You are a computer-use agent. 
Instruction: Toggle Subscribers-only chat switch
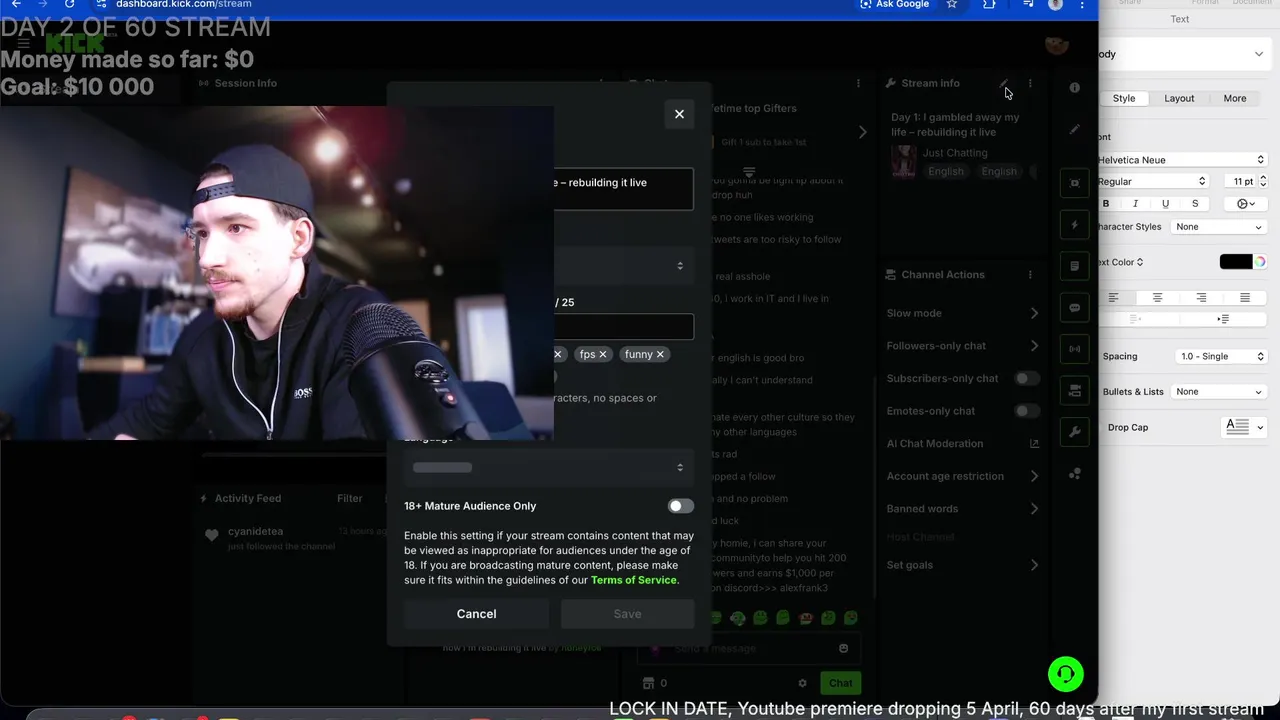tap(1027, 378)
